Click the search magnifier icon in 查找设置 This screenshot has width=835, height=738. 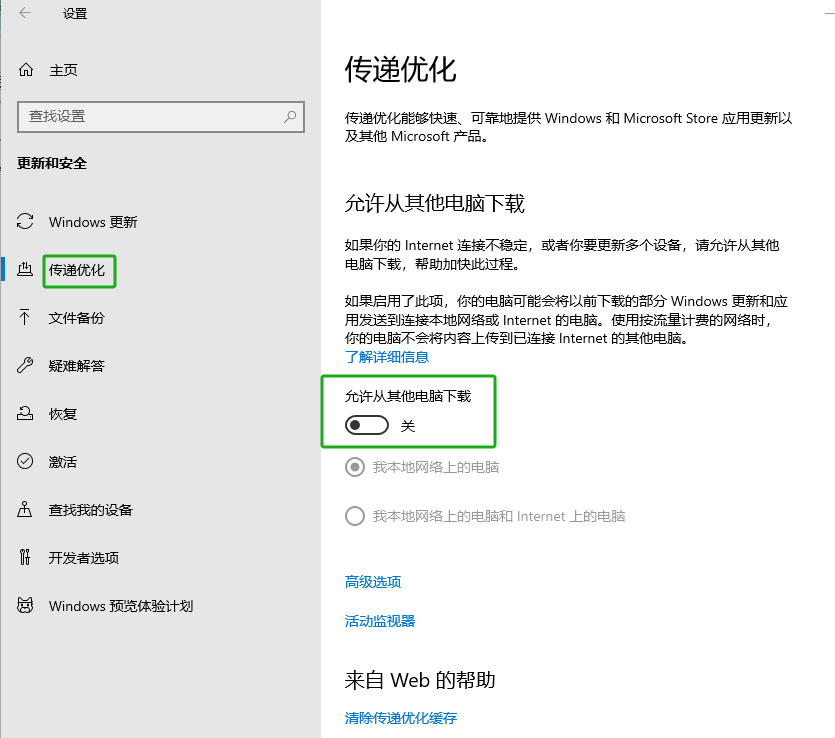point(290,116)
